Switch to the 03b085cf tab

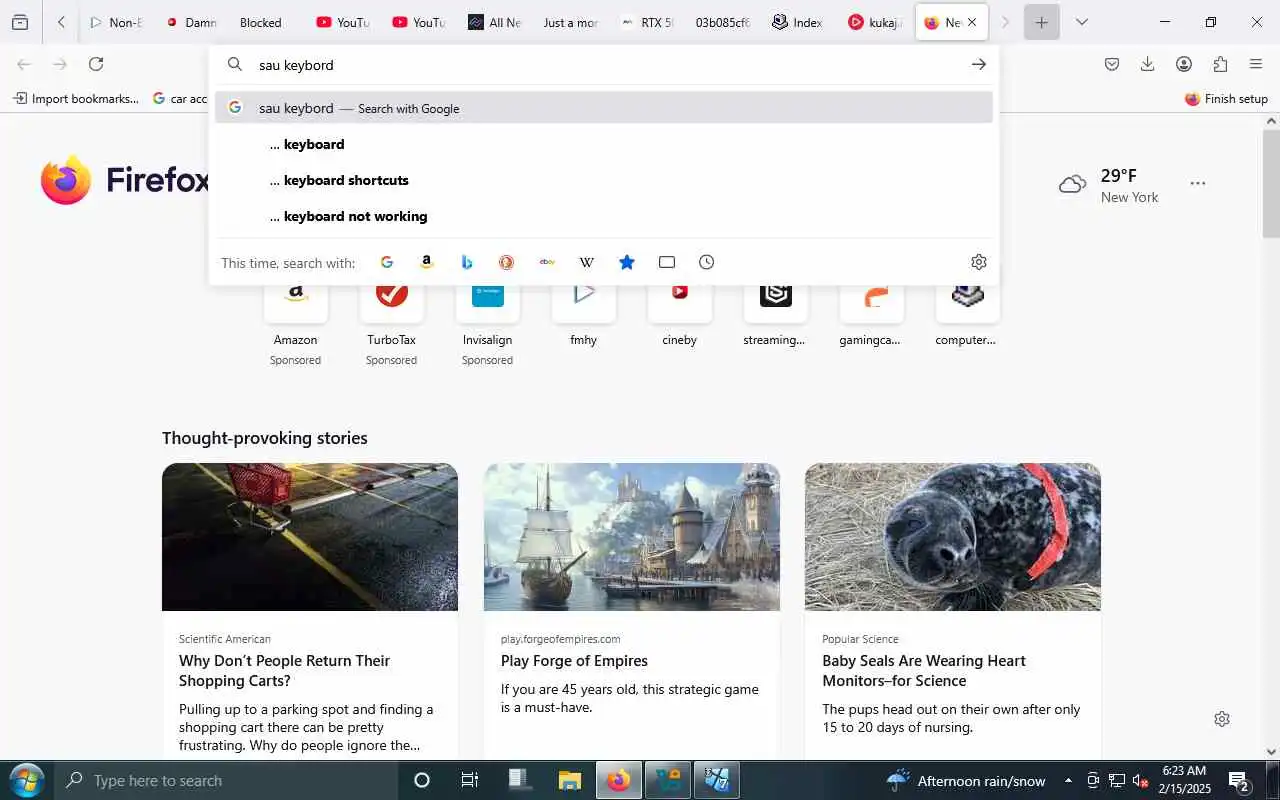(723, 22)
